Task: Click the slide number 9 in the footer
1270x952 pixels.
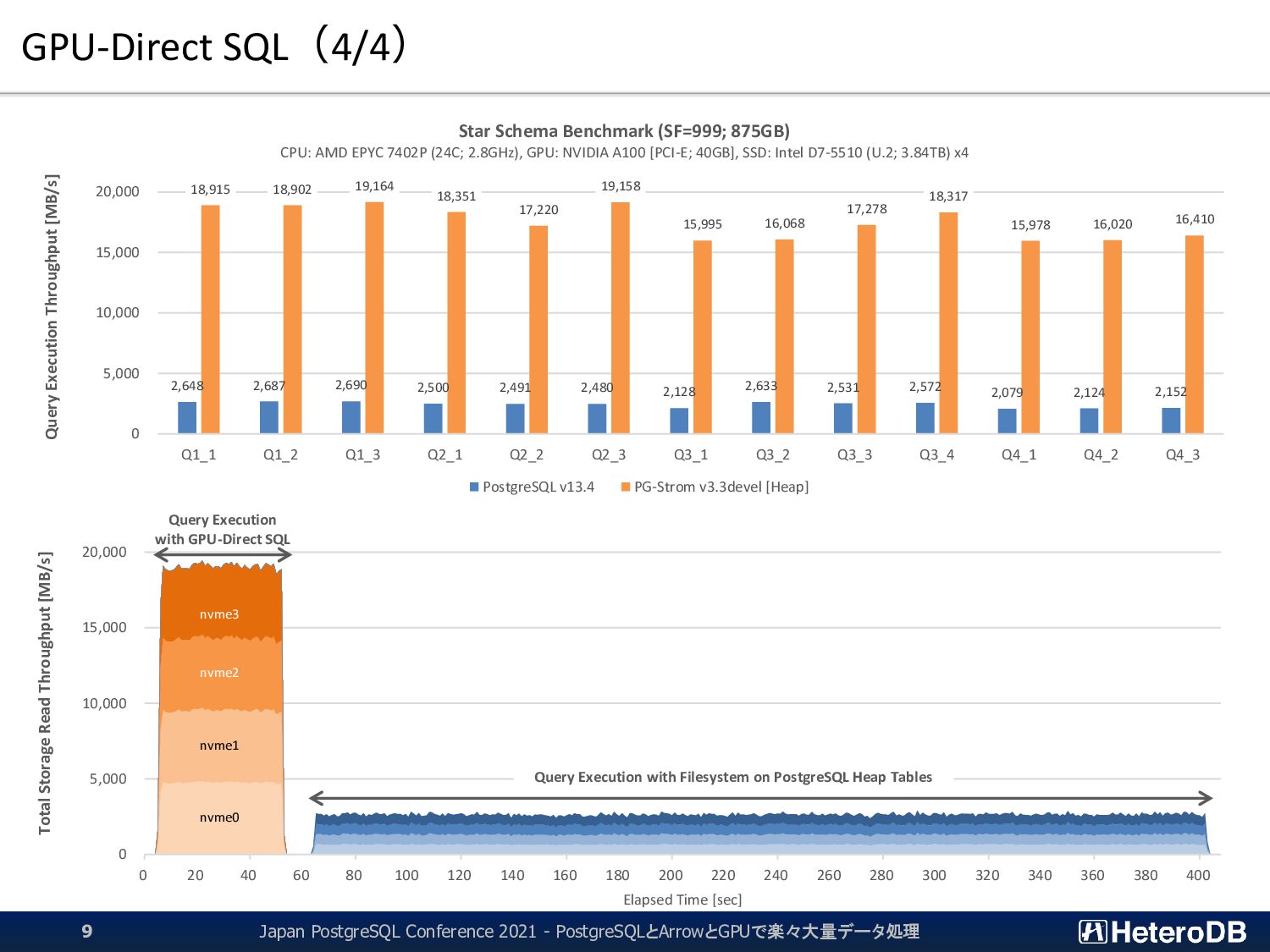Action: point(87,932)
